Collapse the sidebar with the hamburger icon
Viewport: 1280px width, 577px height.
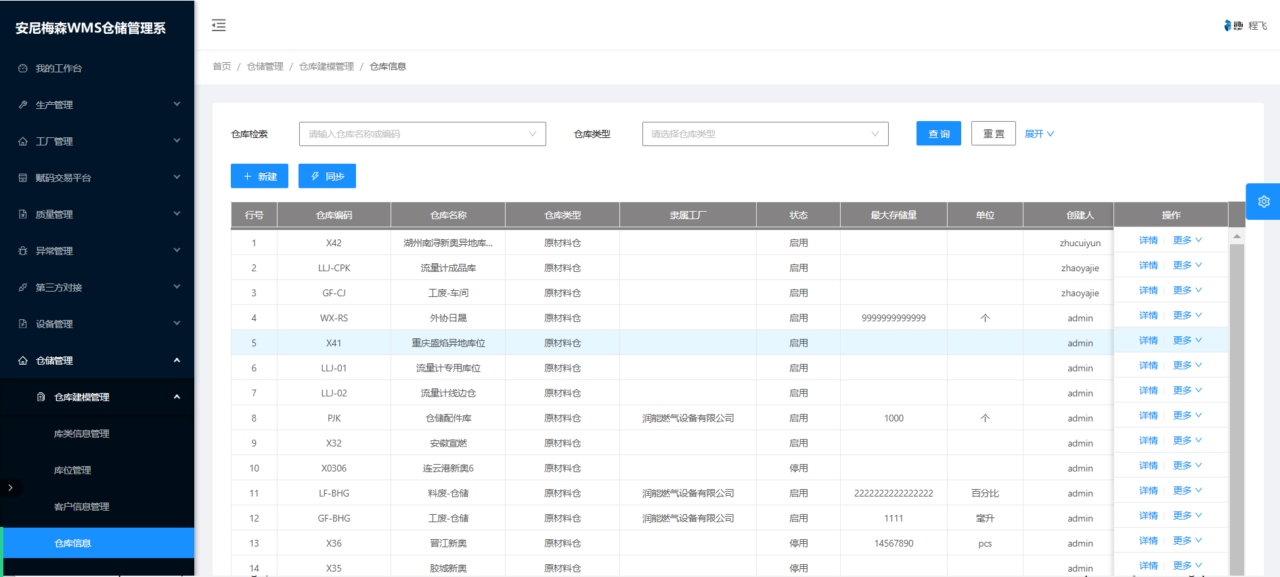click(219, 25)
